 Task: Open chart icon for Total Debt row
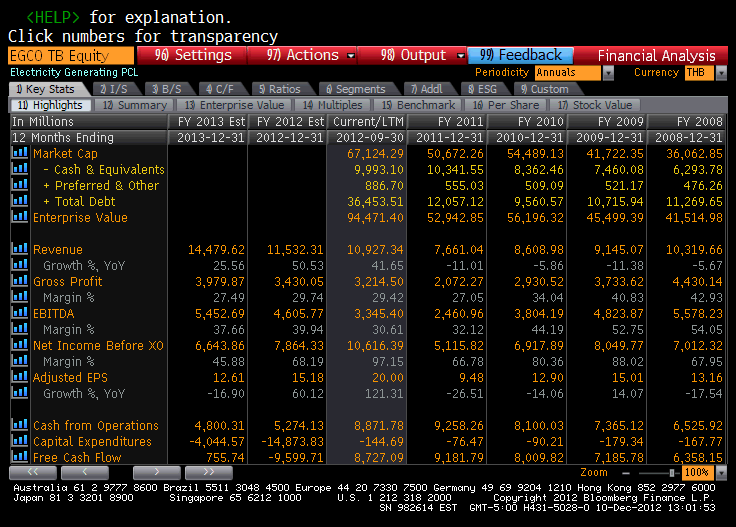[x=20, y=201]
